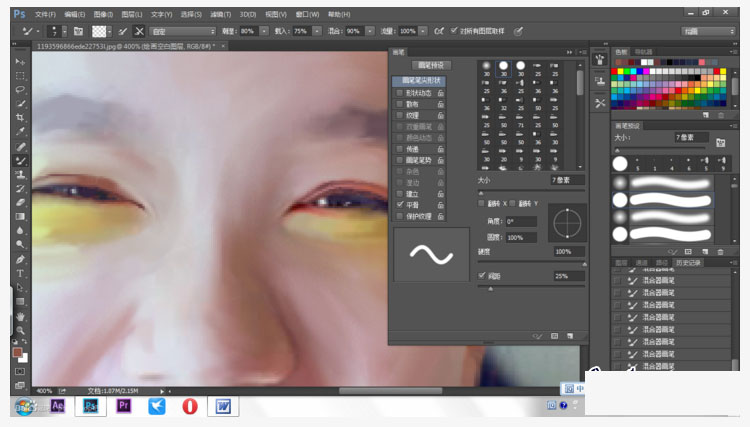This screenshot has width=750, height=427.
Task: Click new swatch icon in Swatches panel
Action: (x=706, y=115)
